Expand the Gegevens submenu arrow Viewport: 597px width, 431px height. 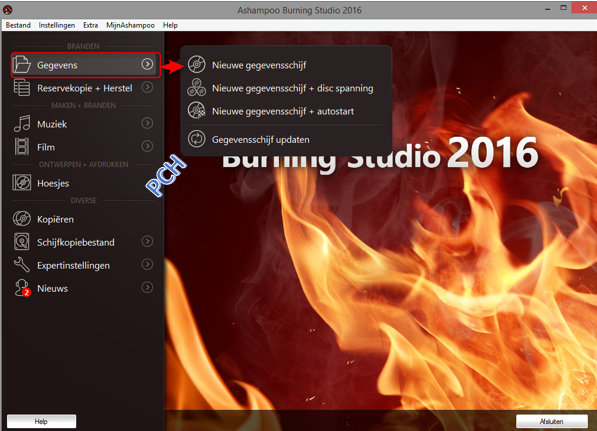click(147, 64)
